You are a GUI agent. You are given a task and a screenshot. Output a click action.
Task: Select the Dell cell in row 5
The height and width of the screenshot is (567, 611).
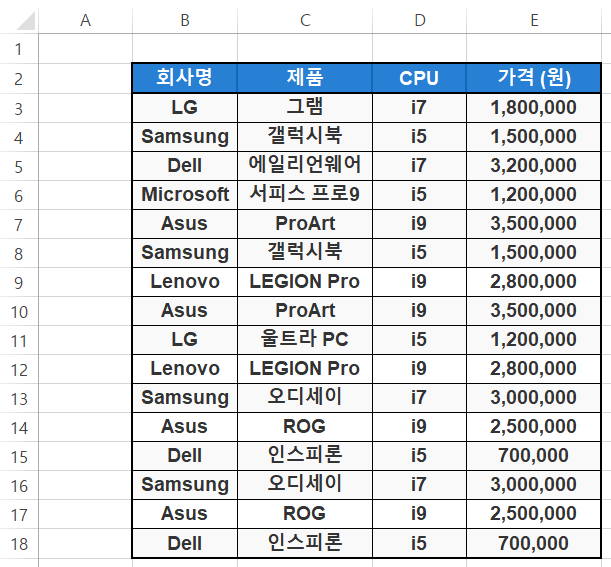pyautogui.click(x=185, y=166)
